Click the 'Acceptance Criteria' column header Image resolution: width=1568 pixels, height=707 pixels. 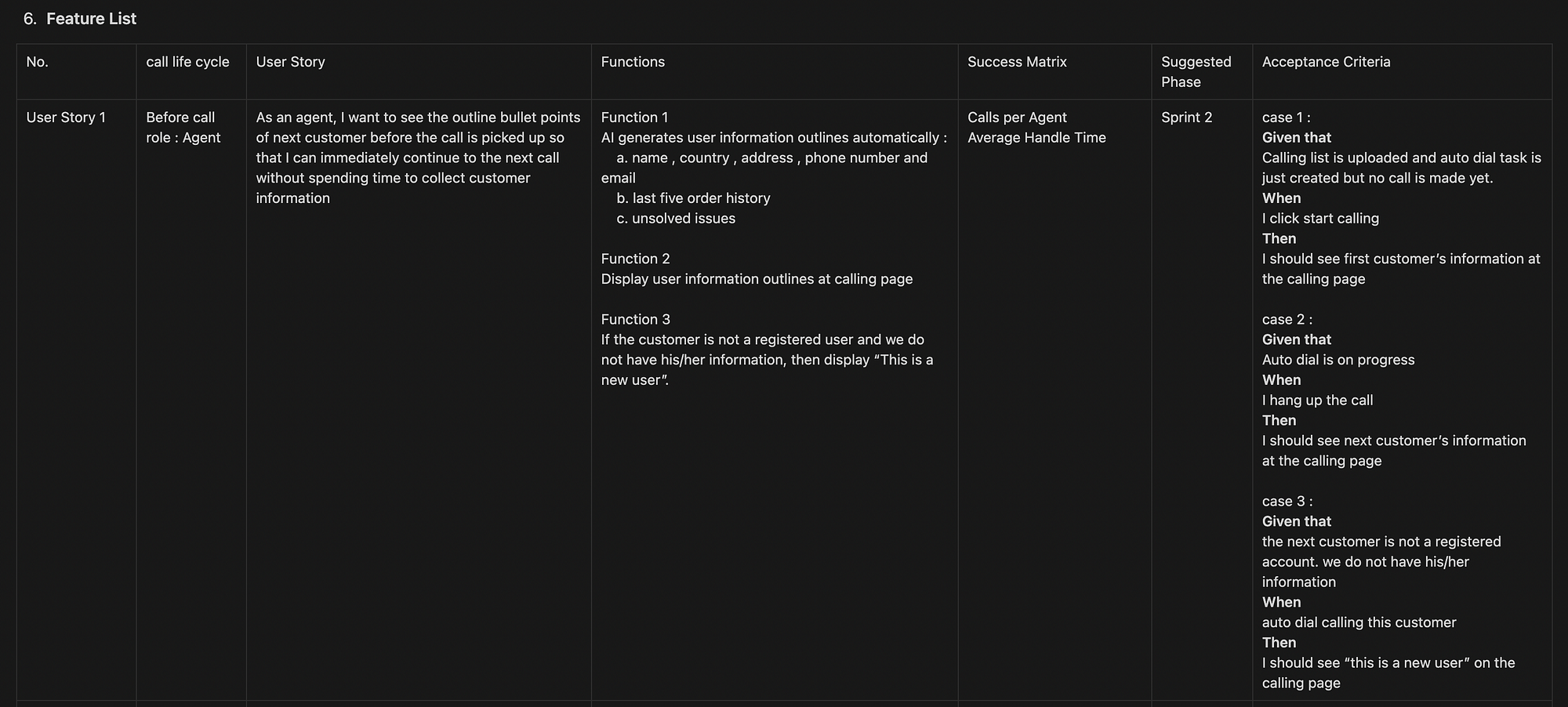coord(1326,62)
